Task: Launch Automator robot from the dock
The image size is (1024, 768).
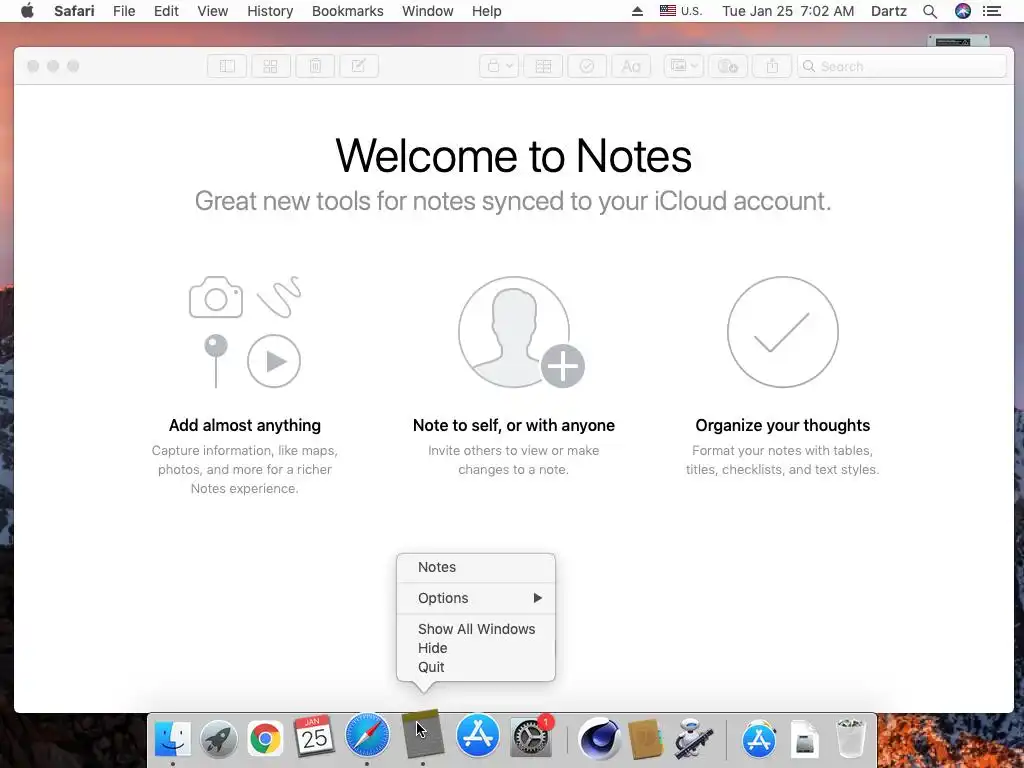Action: coord(693,739)
